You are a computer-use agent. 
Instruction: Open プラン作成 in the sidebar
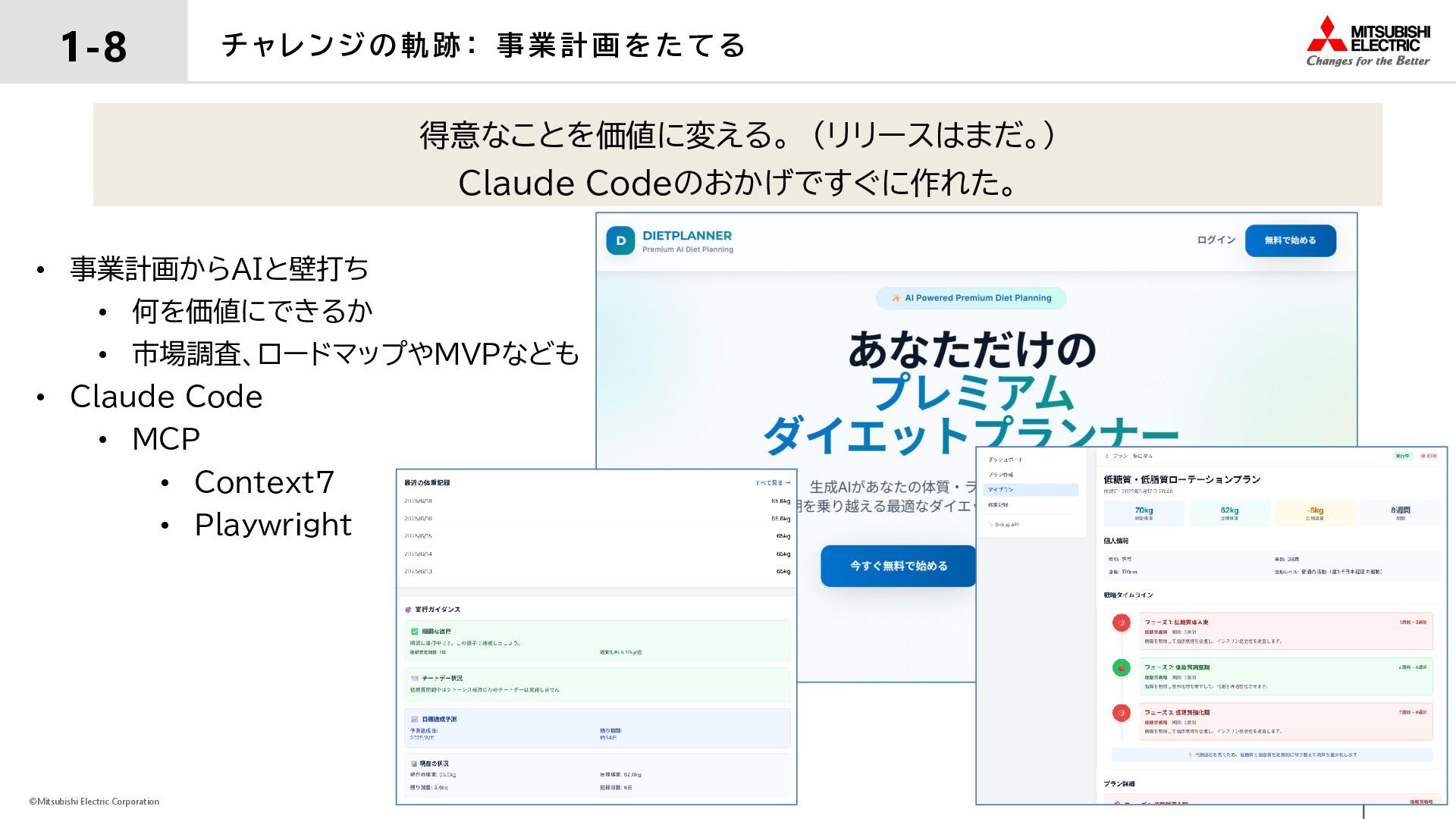(x=1001, y=475)
